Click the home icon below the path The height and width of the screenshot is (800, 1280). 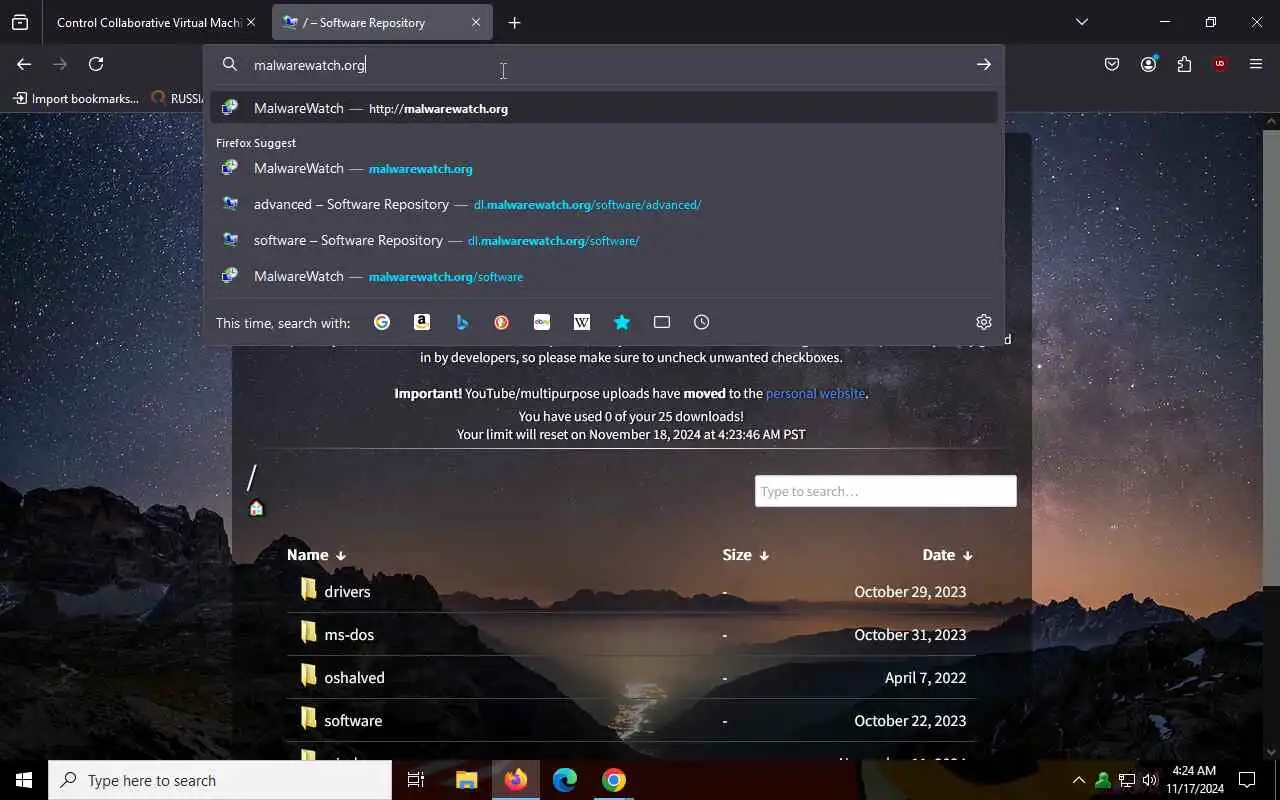[256, 508]
